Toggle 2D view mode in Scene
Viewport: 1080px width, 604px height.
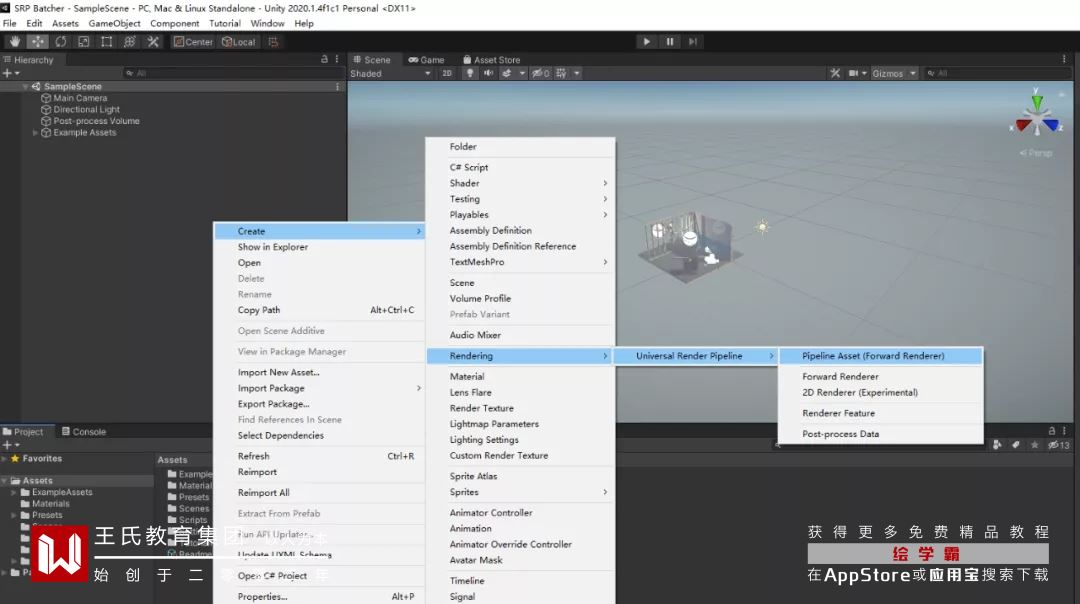pos(447,73)
